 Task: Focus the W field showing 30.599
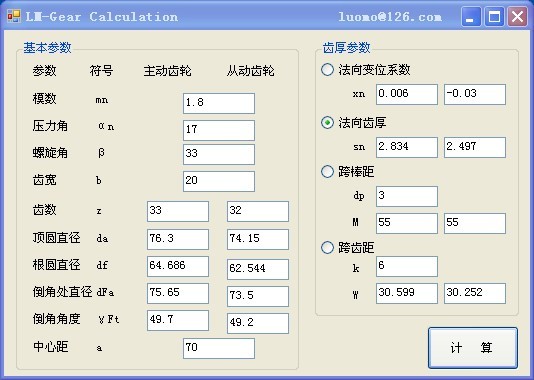coord(407,293)
